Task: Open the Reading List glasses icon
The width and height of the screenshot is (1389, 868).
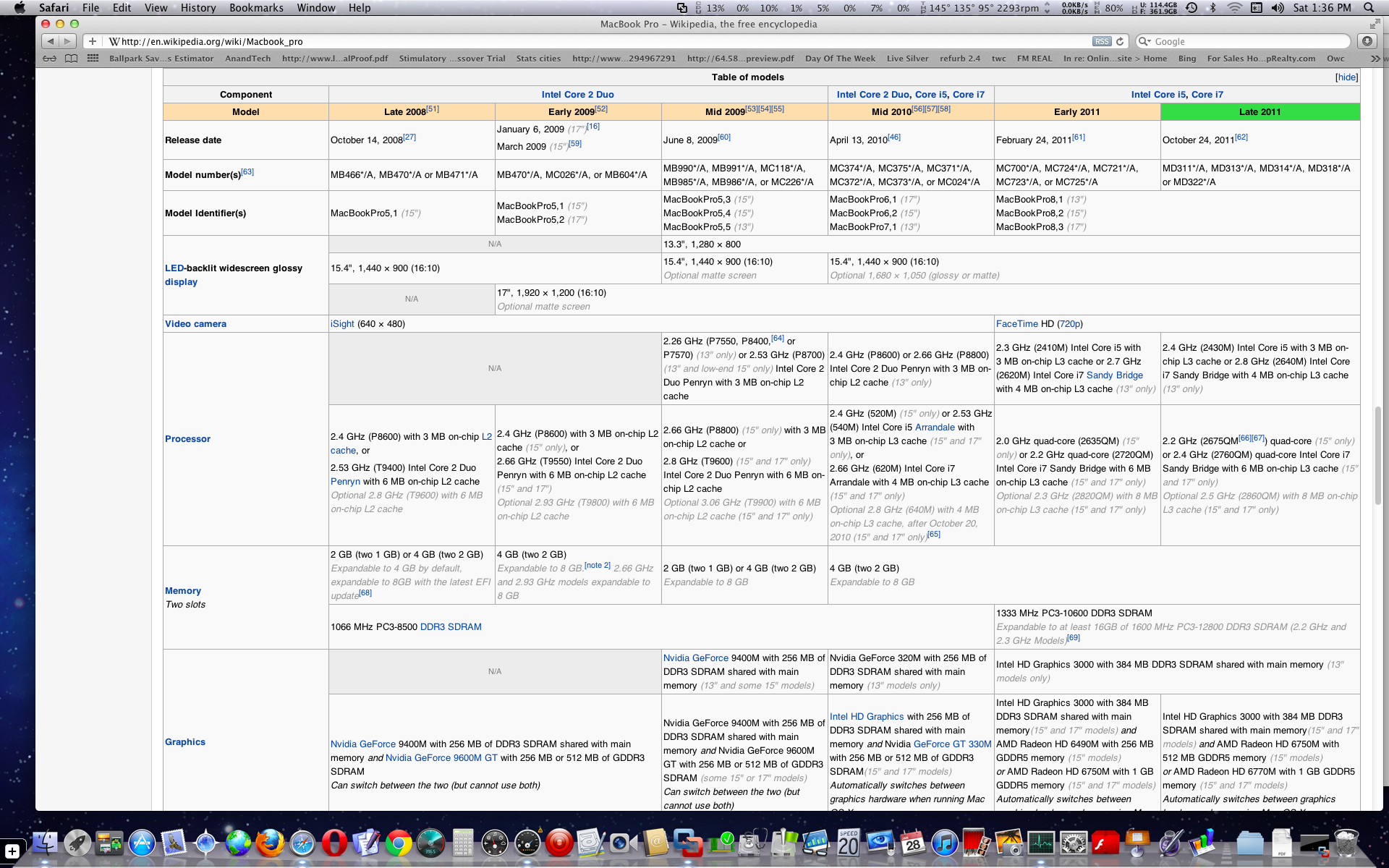Action: [49, 59]
